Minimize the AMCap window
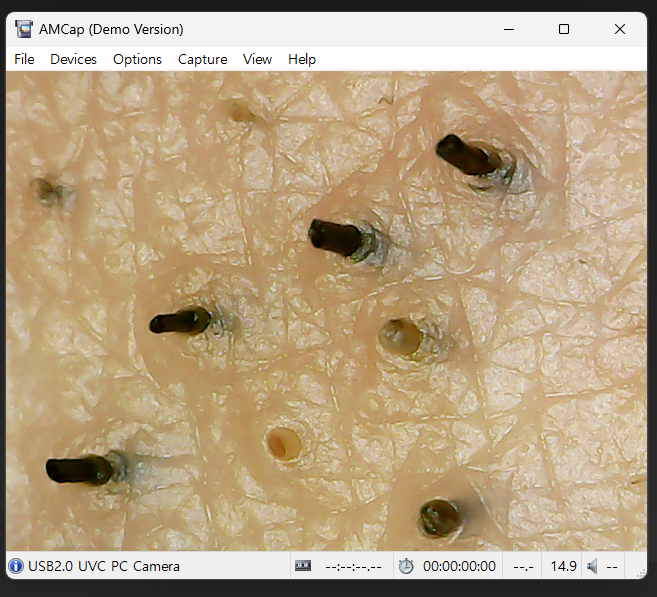Image resolution: width=657 pixels, height=597 pixels. tap(509, 29)
